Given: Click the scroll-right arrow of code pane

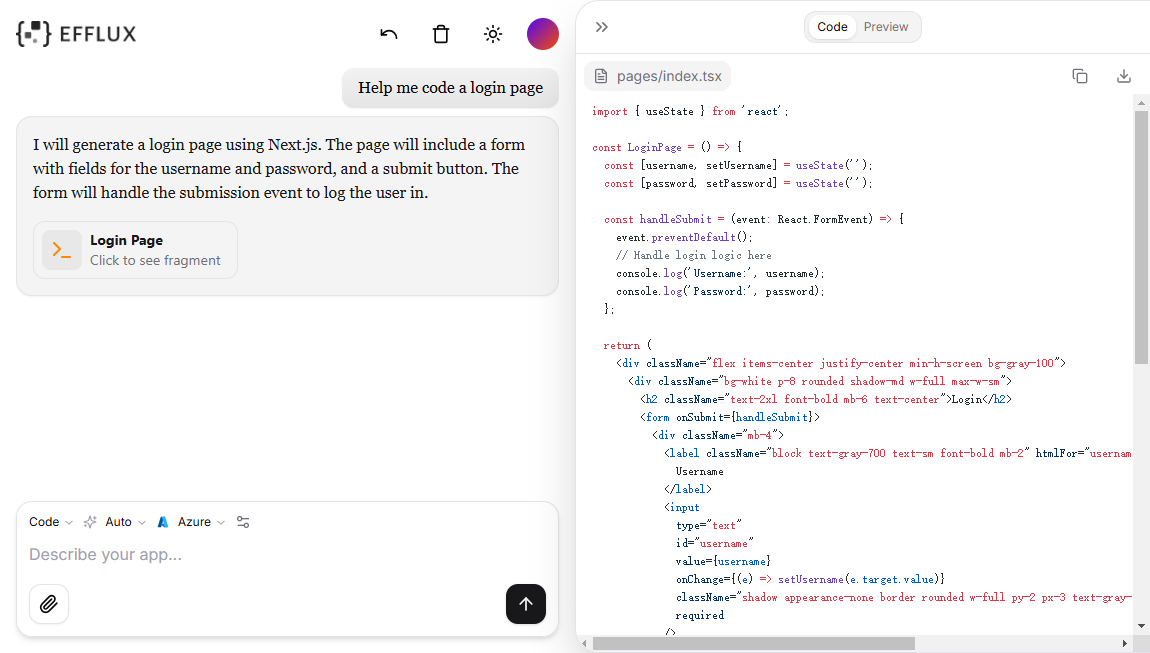Looking at the screenshot, I should coord(1125,643).
